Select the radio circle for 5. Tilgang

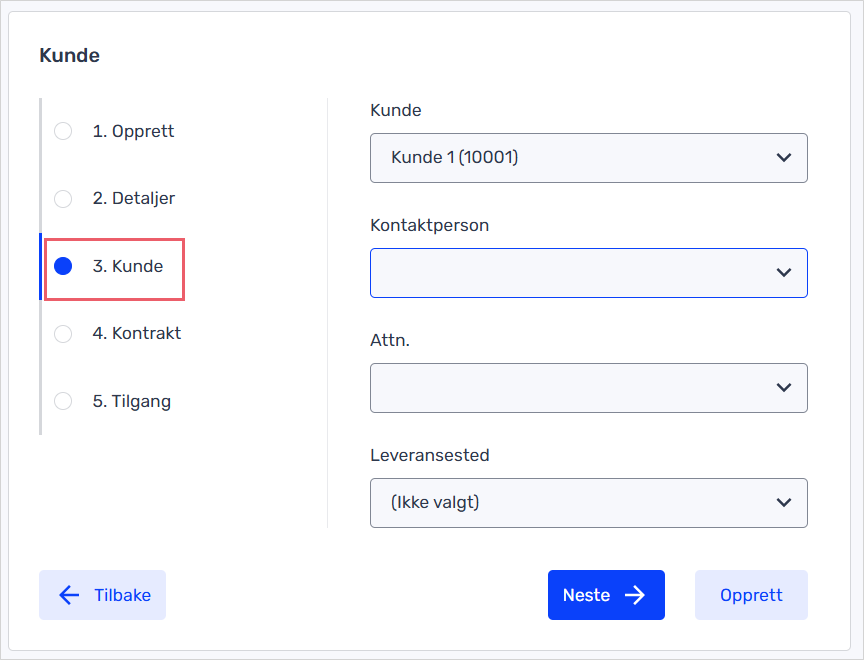[x=63, y=401]
